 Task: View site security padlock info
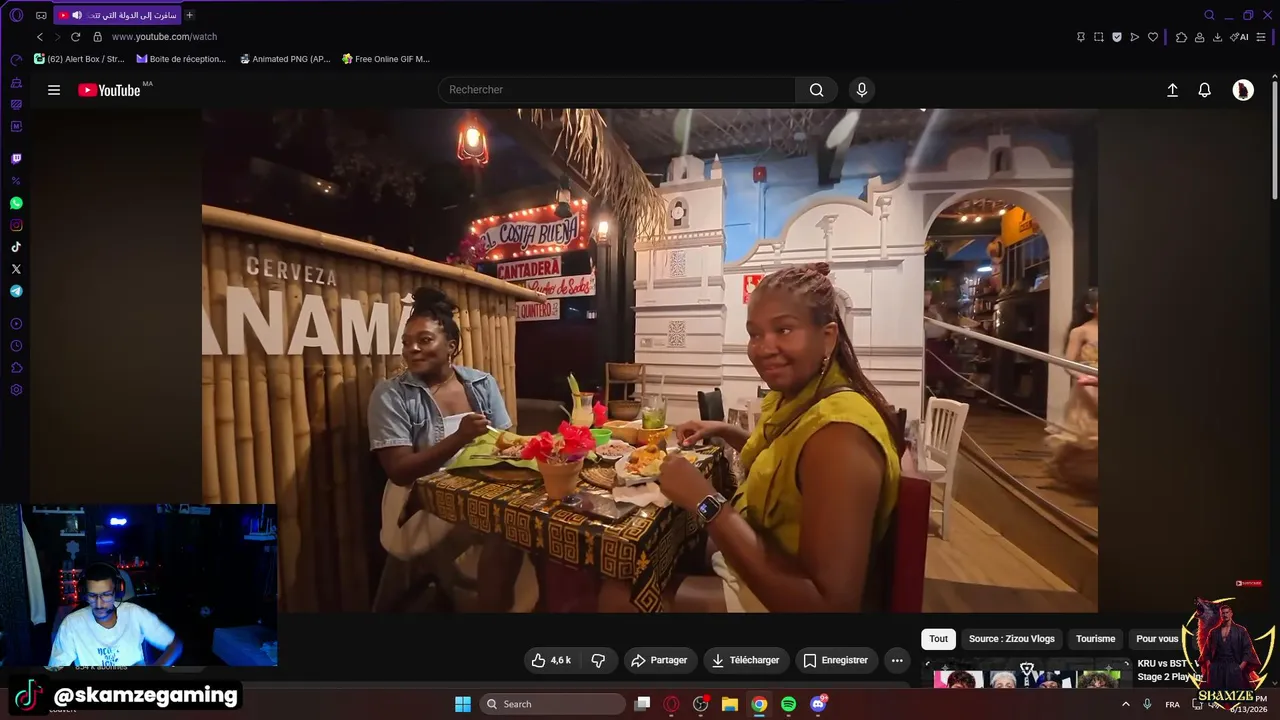[97, 37]
